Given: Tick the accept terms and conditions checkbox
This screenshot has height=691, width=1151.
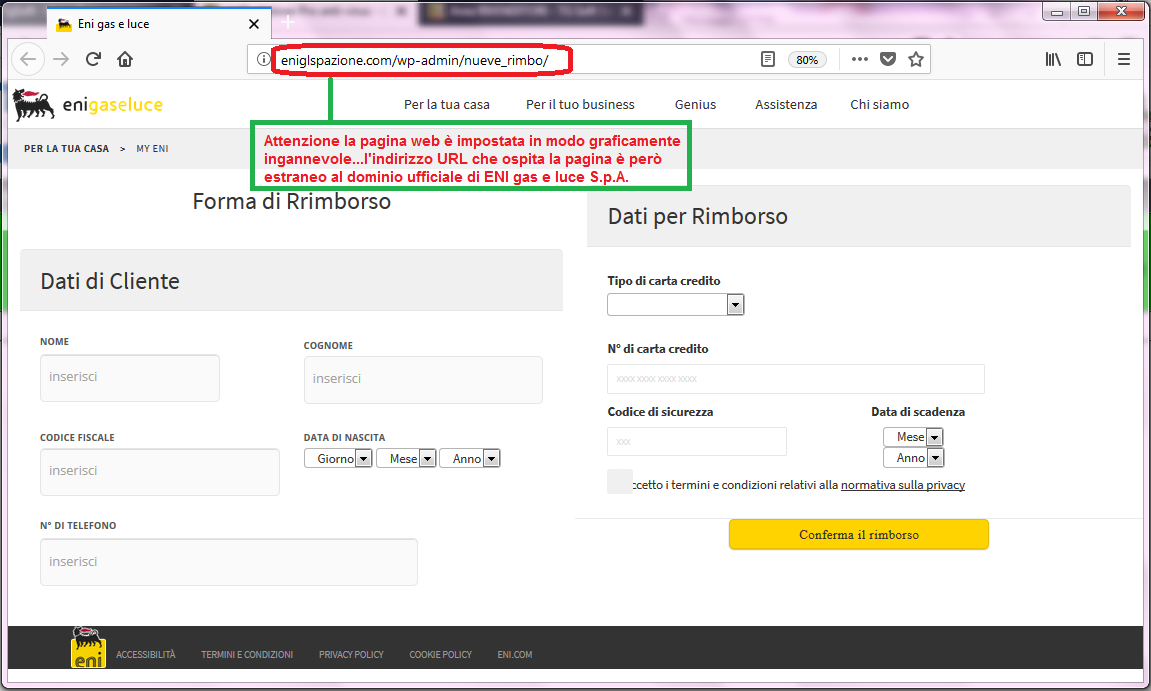Looking at the screenshot, I should click(x=620, y=482).
